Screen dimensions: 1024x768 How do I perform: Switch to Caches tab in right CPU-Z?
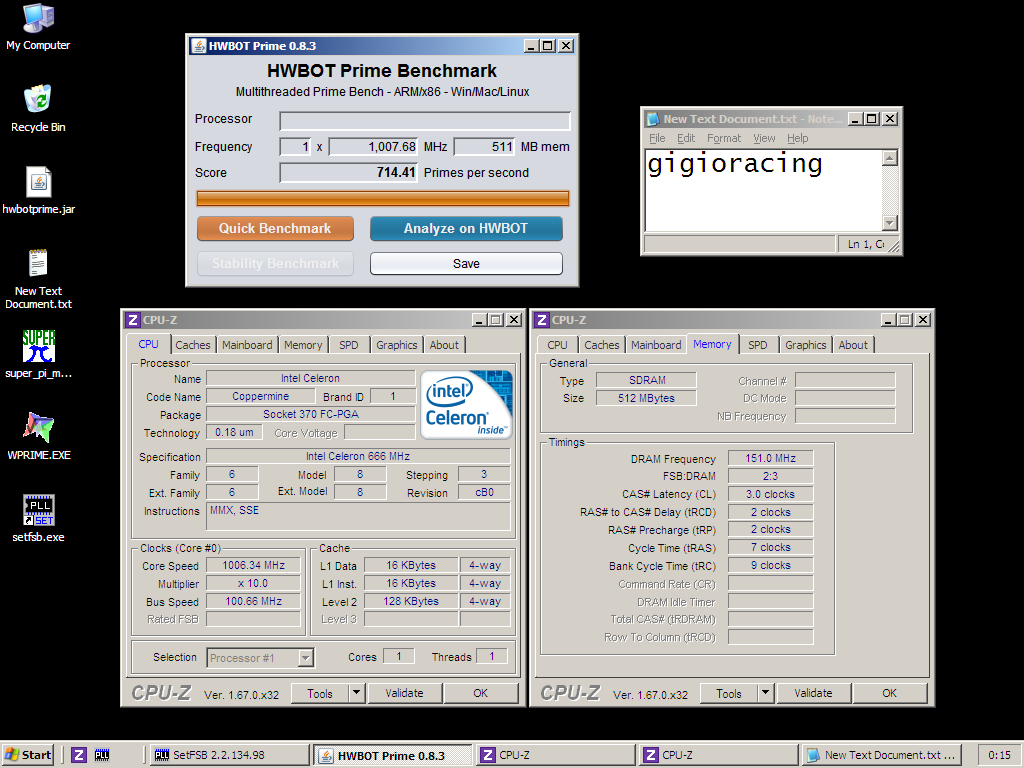click(601, 345)
